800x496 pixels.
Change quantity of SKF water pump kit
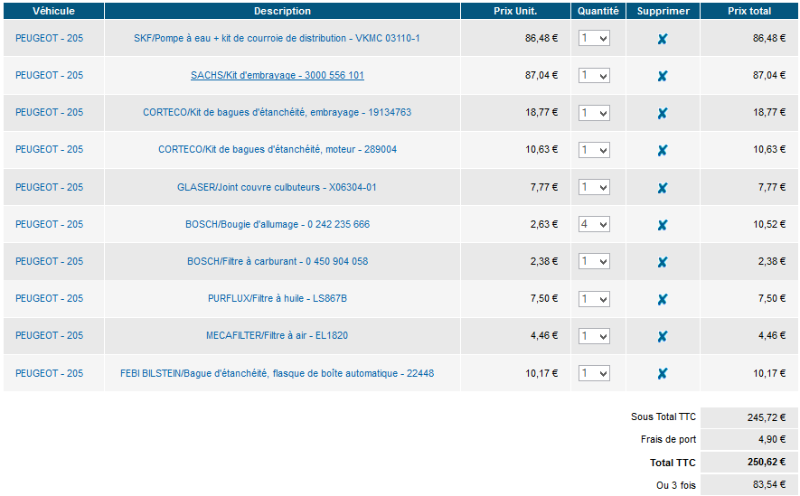[594, 38]
